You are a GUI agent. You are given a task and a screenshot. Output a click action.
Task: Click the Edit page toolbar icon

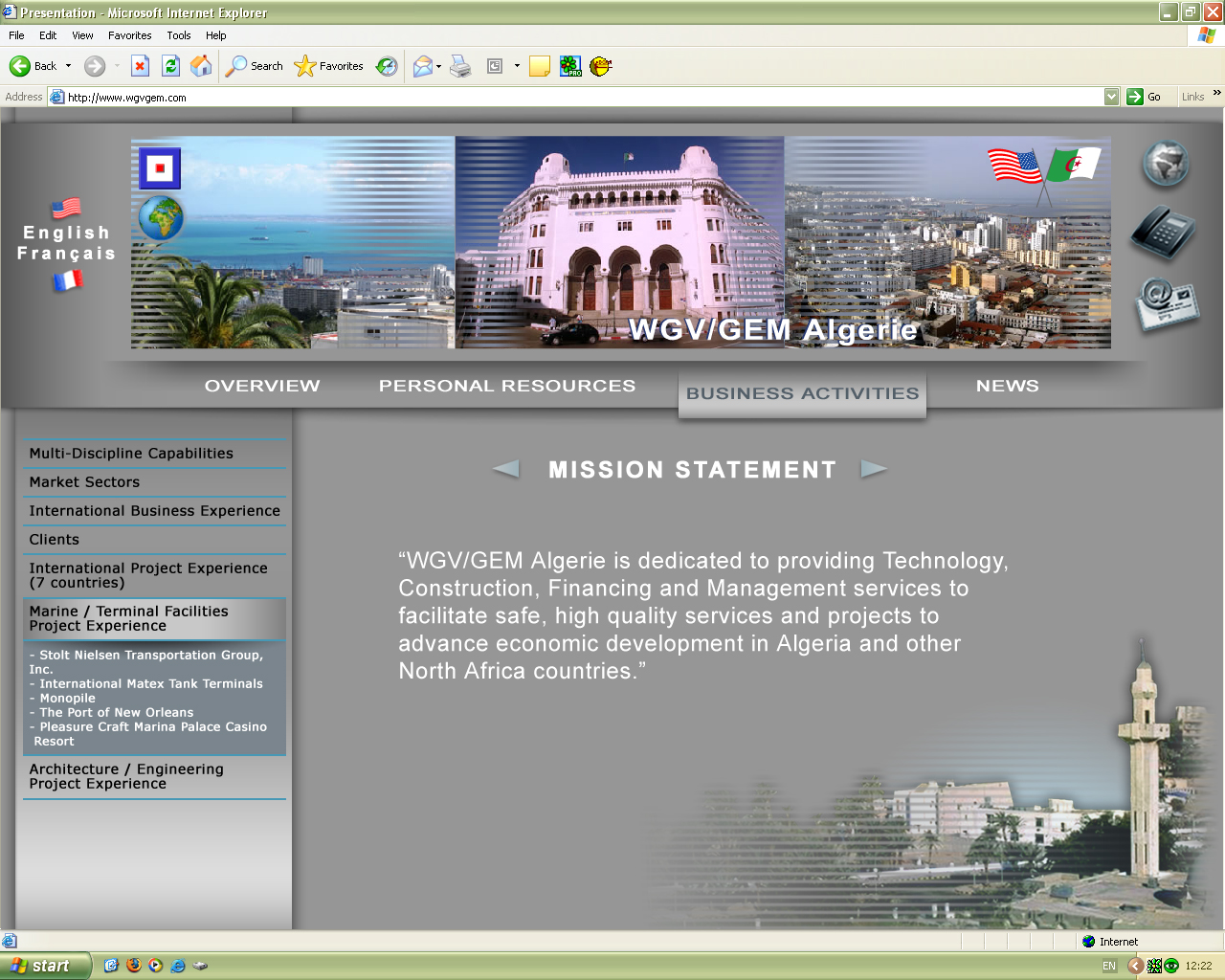(x=495, y=66)
